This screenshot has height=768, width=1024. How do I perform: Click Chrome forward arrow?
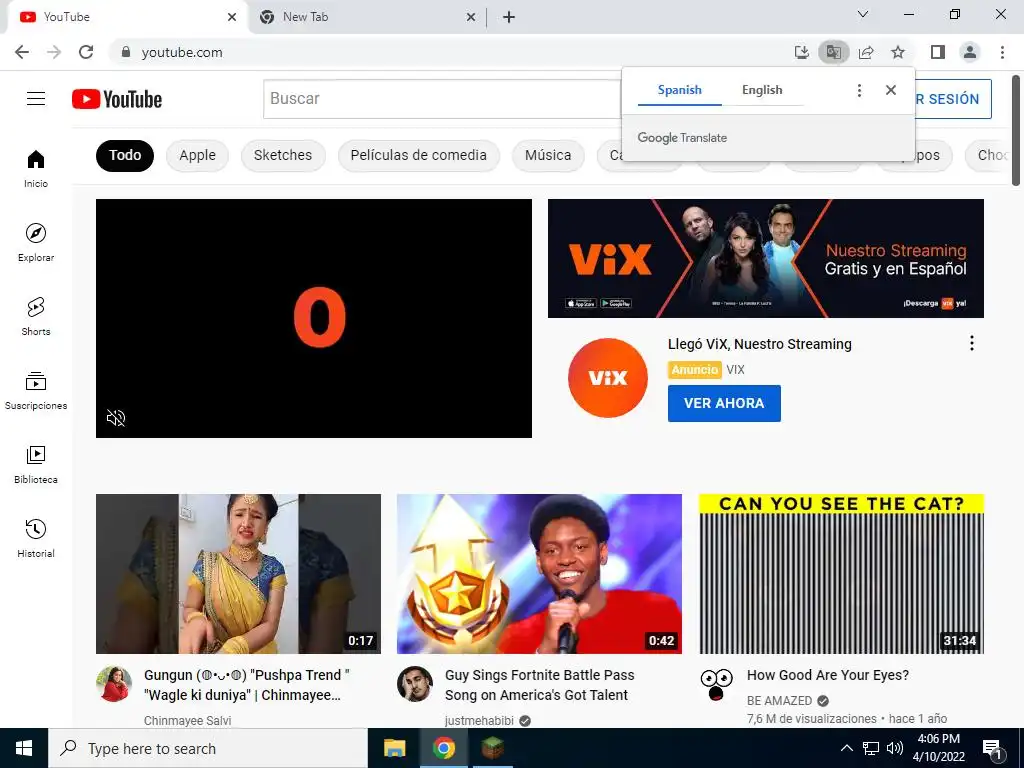54,52
